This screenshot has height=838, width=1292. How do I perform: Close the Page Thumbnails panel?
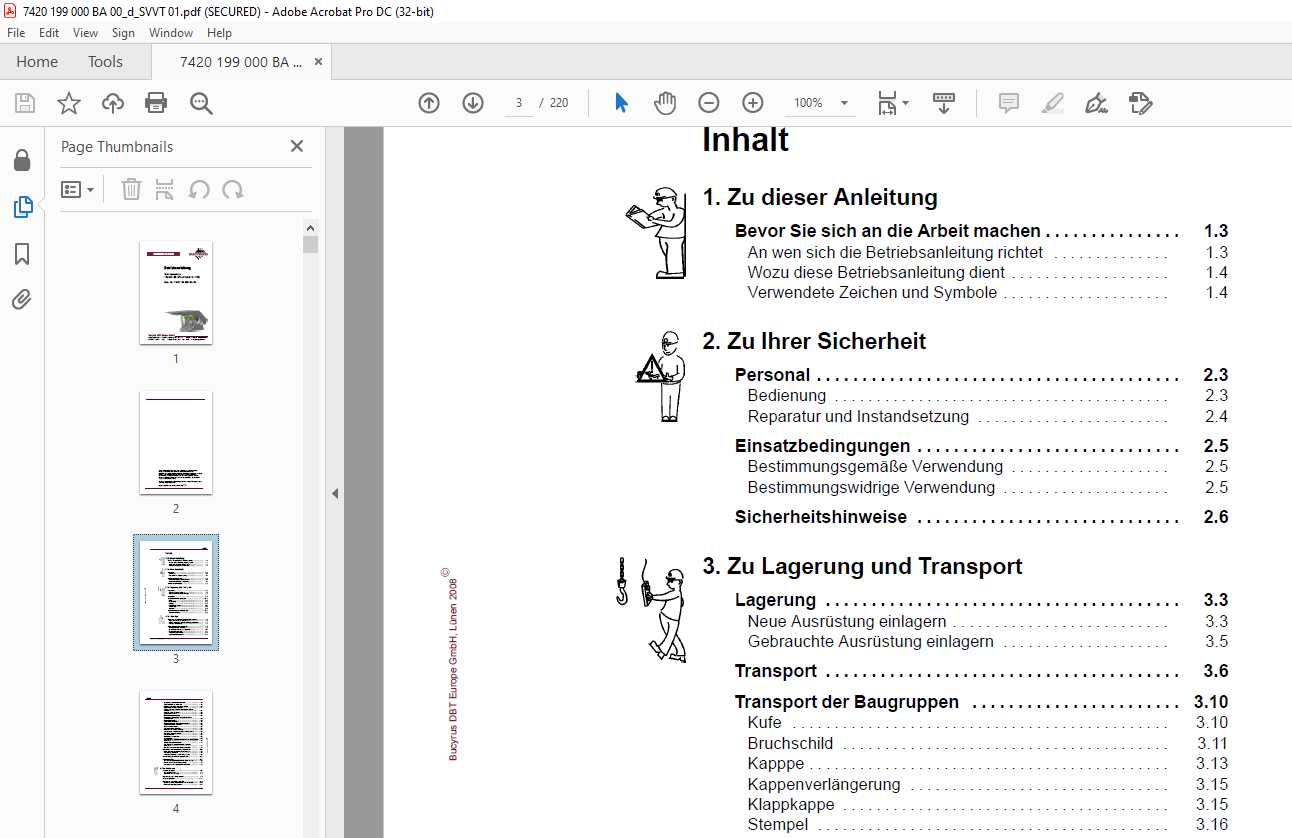297,146
